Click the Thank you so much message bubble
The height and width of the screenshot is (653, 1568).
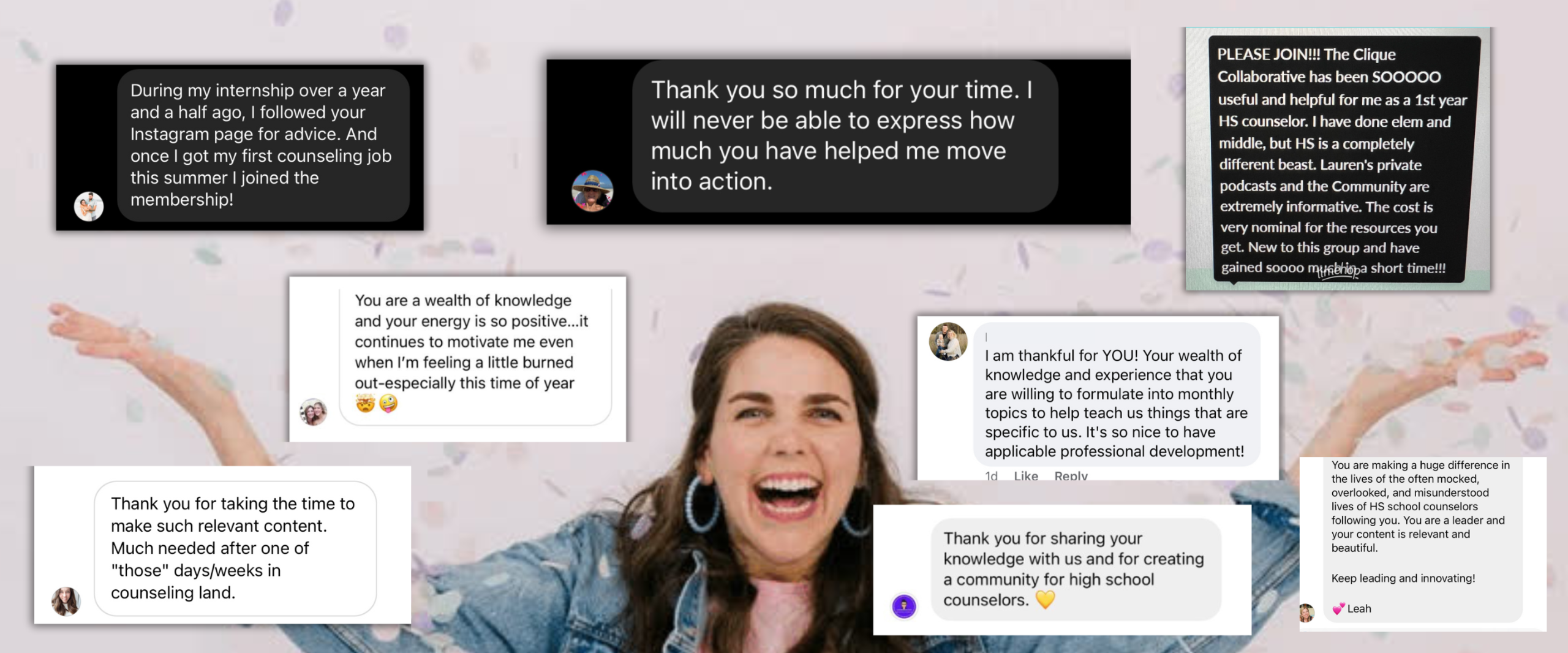pyautogui.click(x=845, y=136)
